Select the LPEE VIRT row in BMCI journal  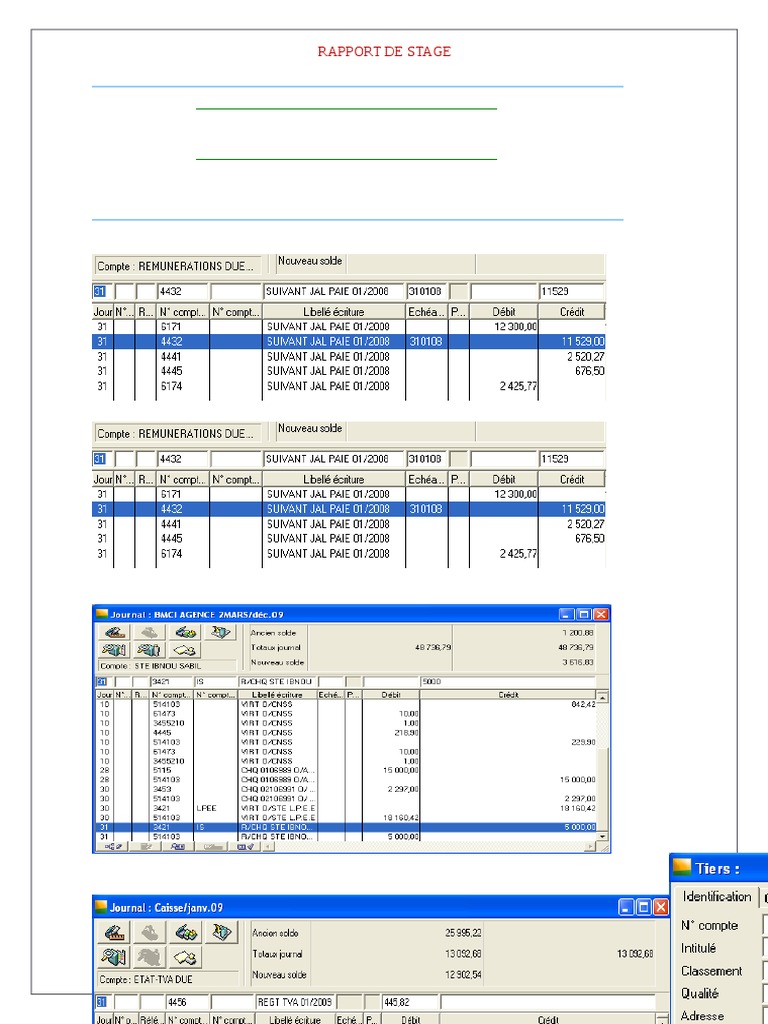[346, 808]
